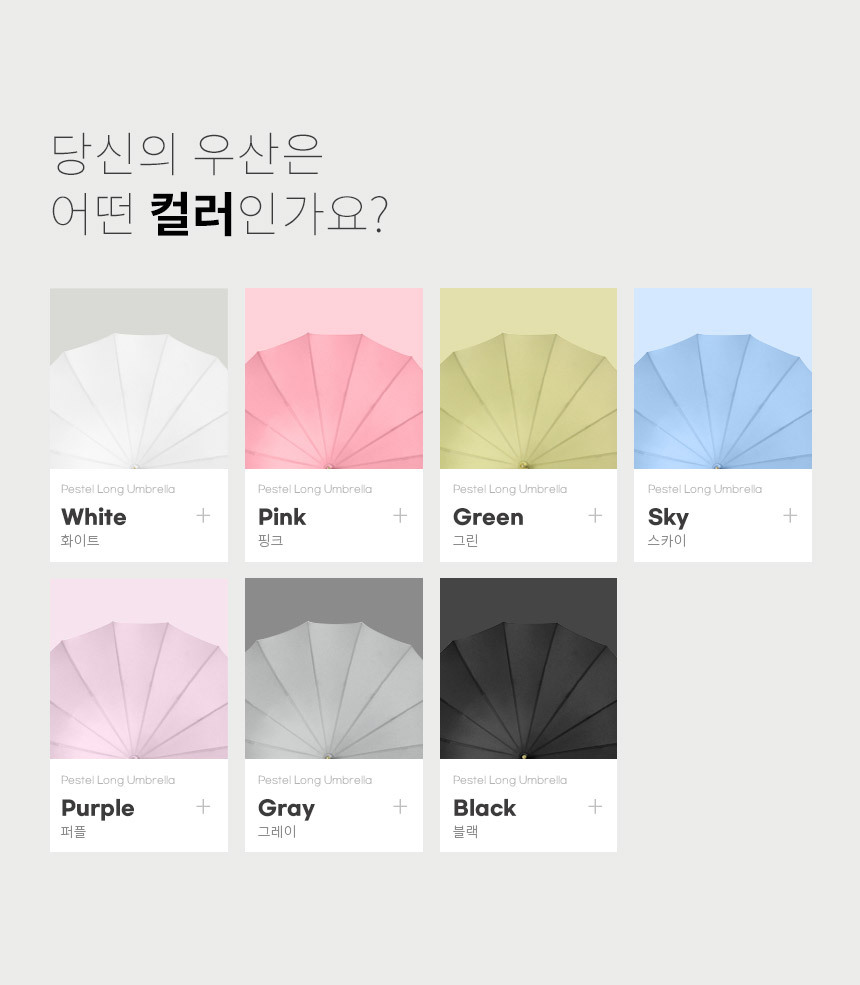This screenshot has height=985, width=860.
Task: Select the pink umbrella image
Action: [334, 378]
